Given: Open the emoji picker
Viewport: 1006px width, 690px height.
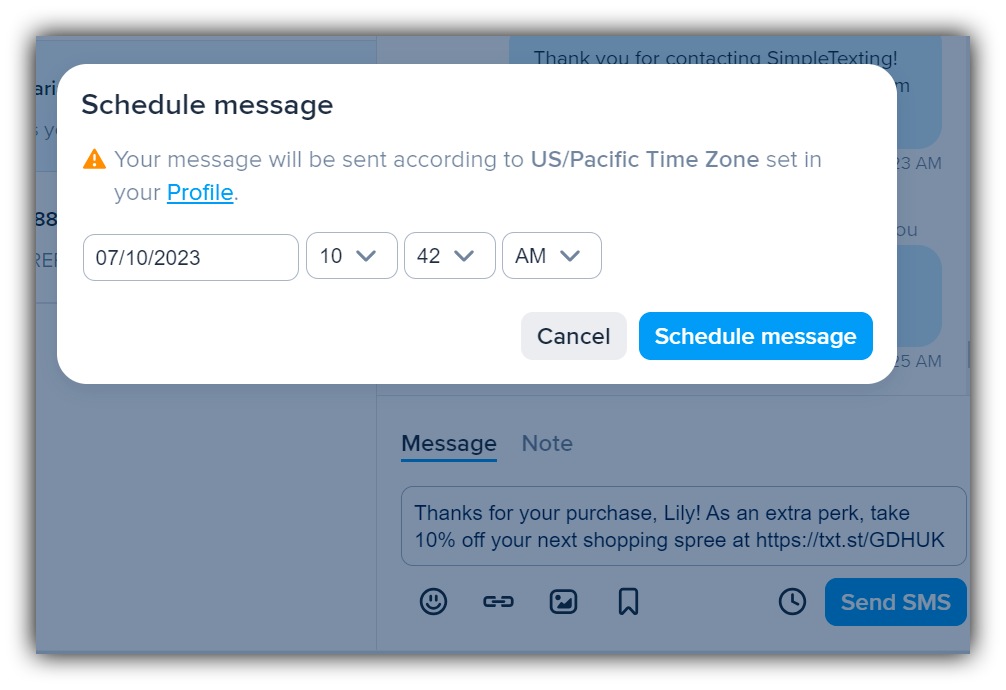Looking at the screenshot, I should (x=433, y=601).
